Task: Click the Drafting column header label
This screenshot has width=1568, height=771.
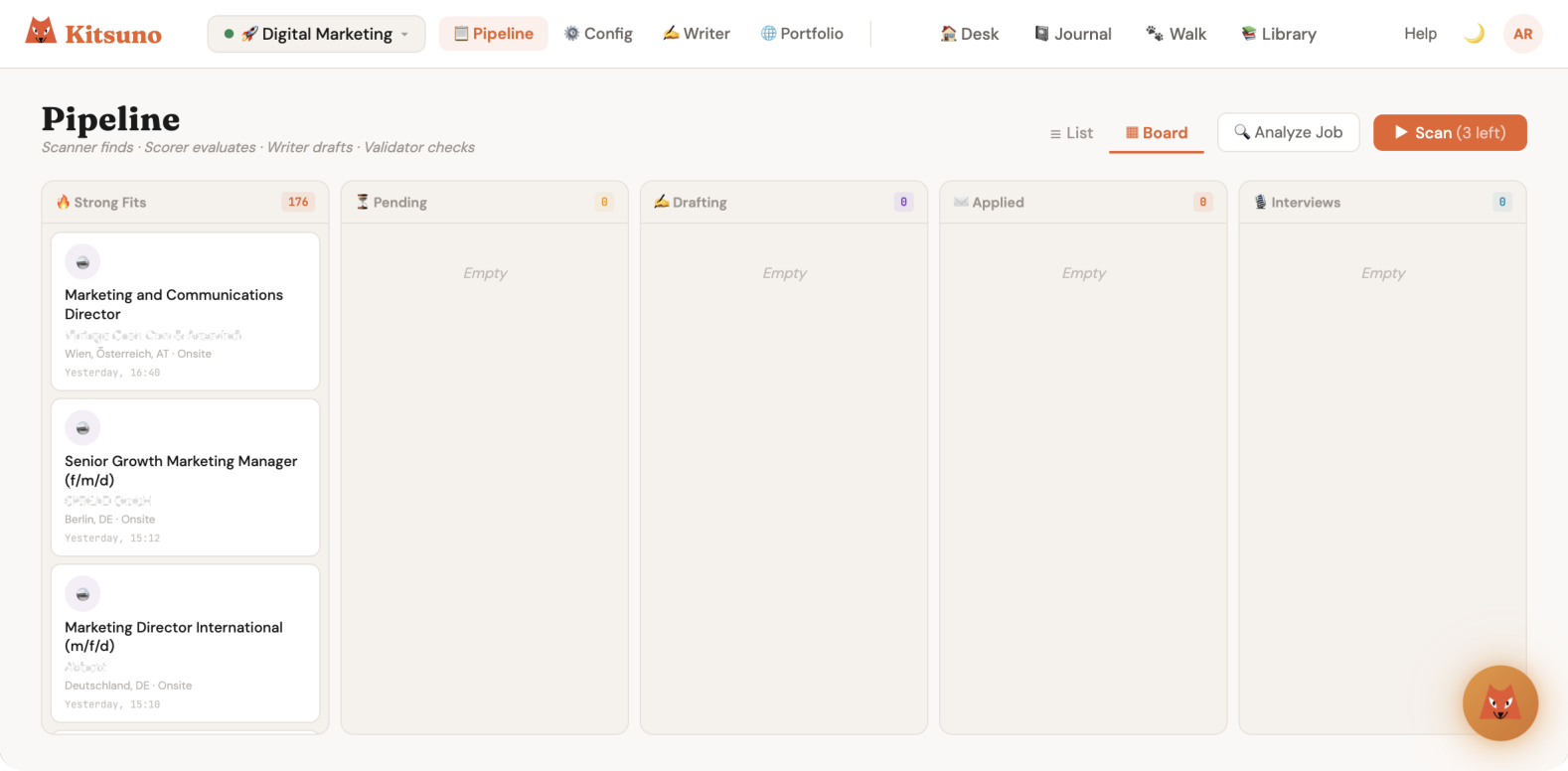Action: [x=700, y=203]
